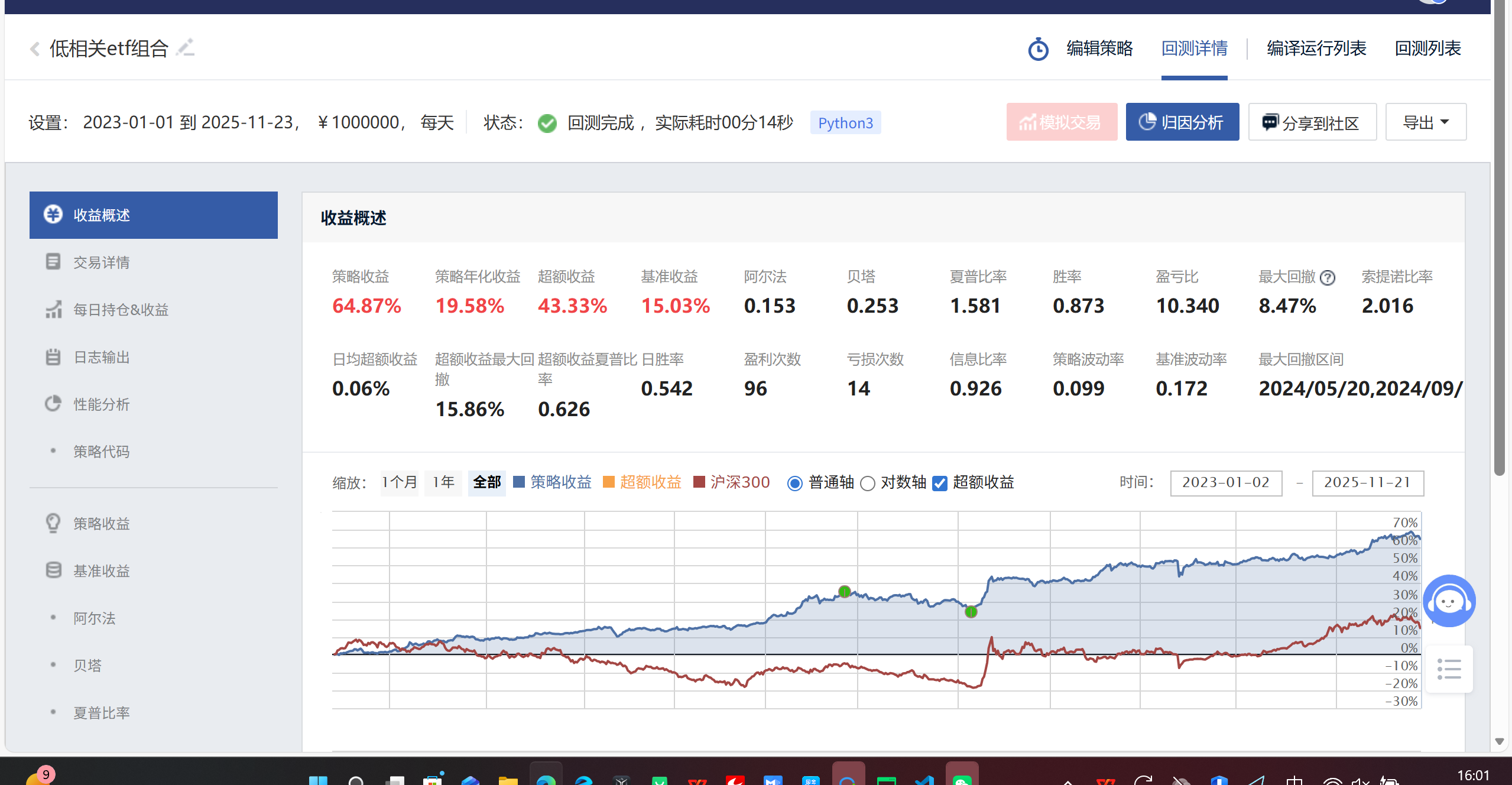Set chart zoom to 1年
1512x785 pixels.
[x=443, y=482]
